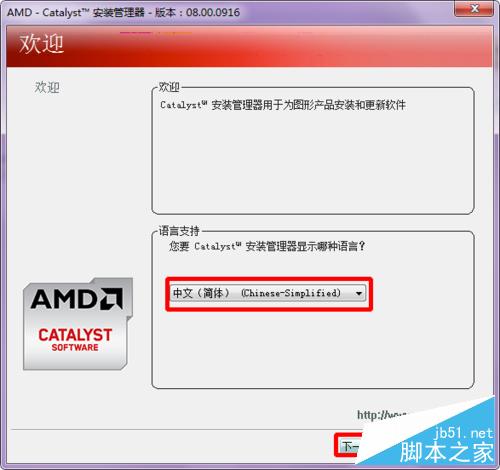Click the Catalyst install manager description text
This screenshot has height=470, width=500.
click(283, 105)
